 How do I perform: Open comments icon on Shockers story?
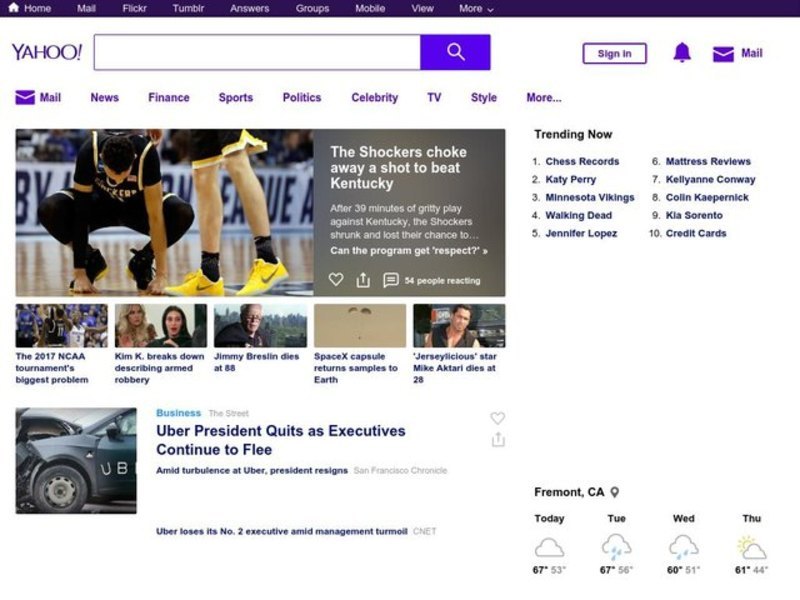point(391,280)
